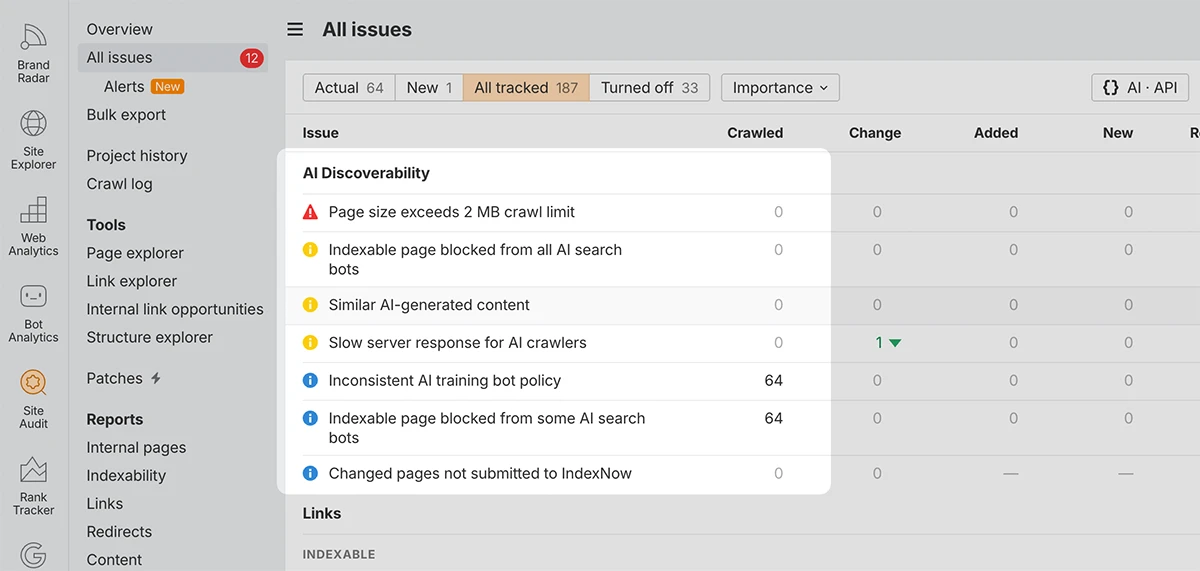The width and height of the screenshot is (1200, 571).
Task: Open Project history
Action: 137,156
